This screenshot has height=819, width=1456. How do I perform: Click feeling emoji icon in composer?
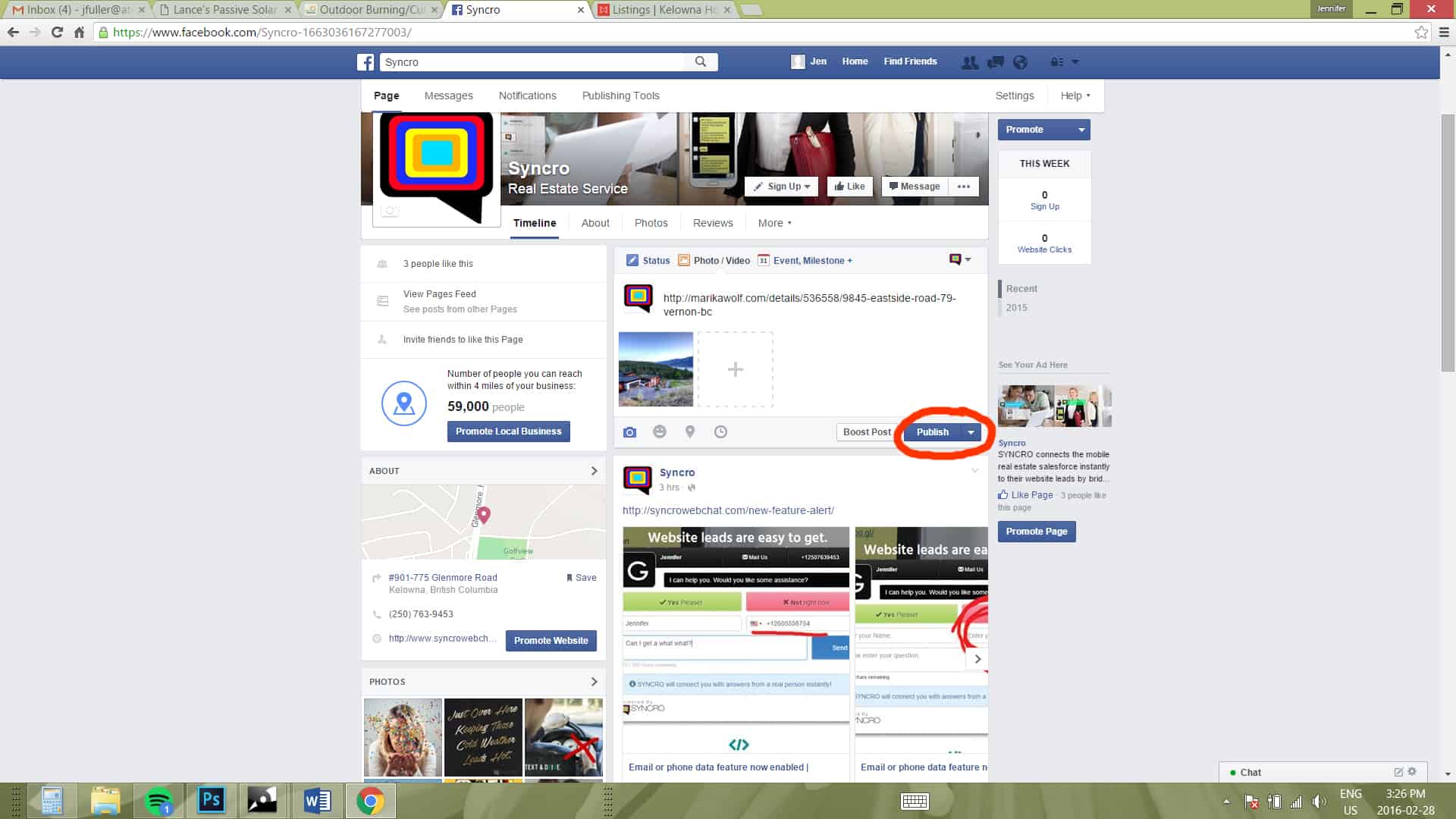[x=660, y=431]
